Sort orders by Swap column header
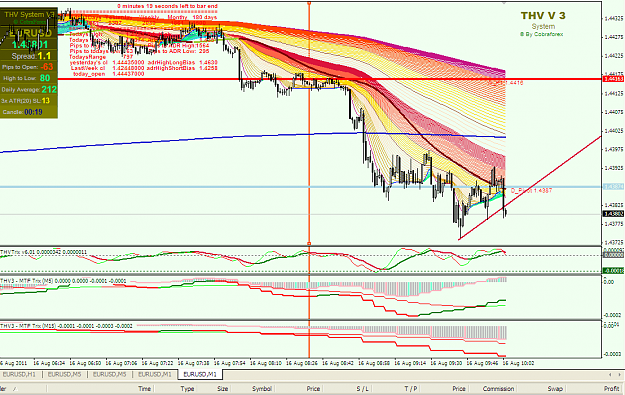The width and height of the screenshot is (625, 395). (x=555, y=389)
